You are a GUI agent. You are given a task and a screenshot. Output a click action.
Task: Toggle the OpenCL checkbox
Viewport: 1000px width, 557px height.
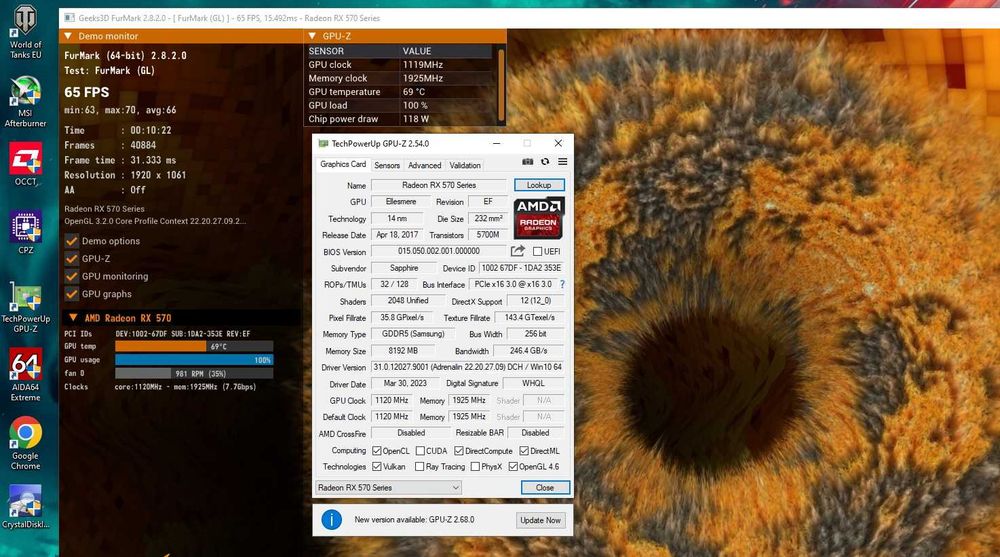tap(377, 450)
